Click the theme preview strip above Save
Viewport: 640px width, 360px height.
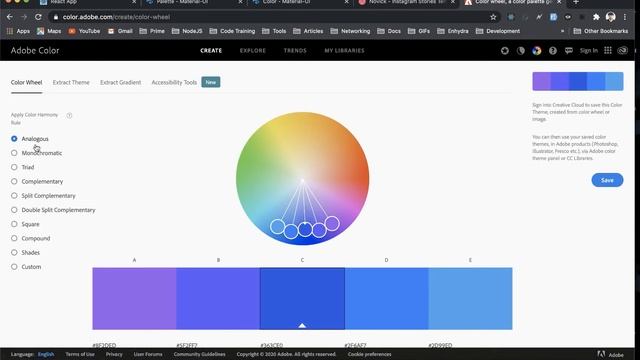point(578,81)
